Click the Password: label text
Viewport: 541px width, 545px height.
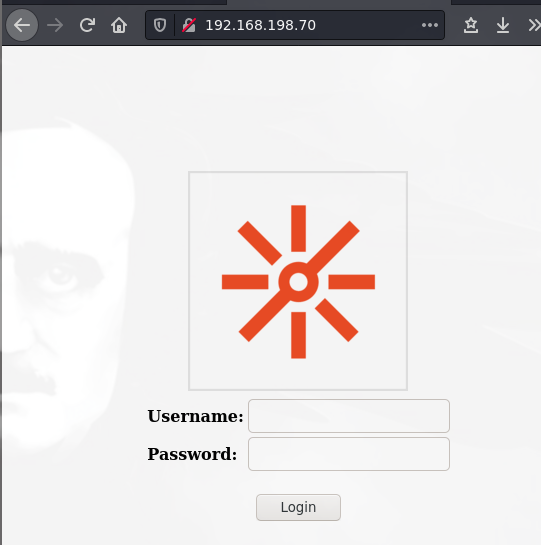(192, 454)
